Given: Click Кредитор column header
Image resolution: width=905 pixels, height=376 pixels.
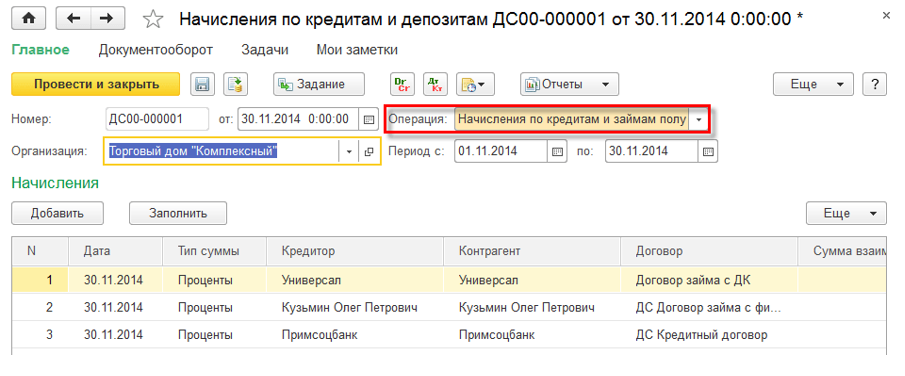Looking at the screenshot, I should (x=356, y=251).
